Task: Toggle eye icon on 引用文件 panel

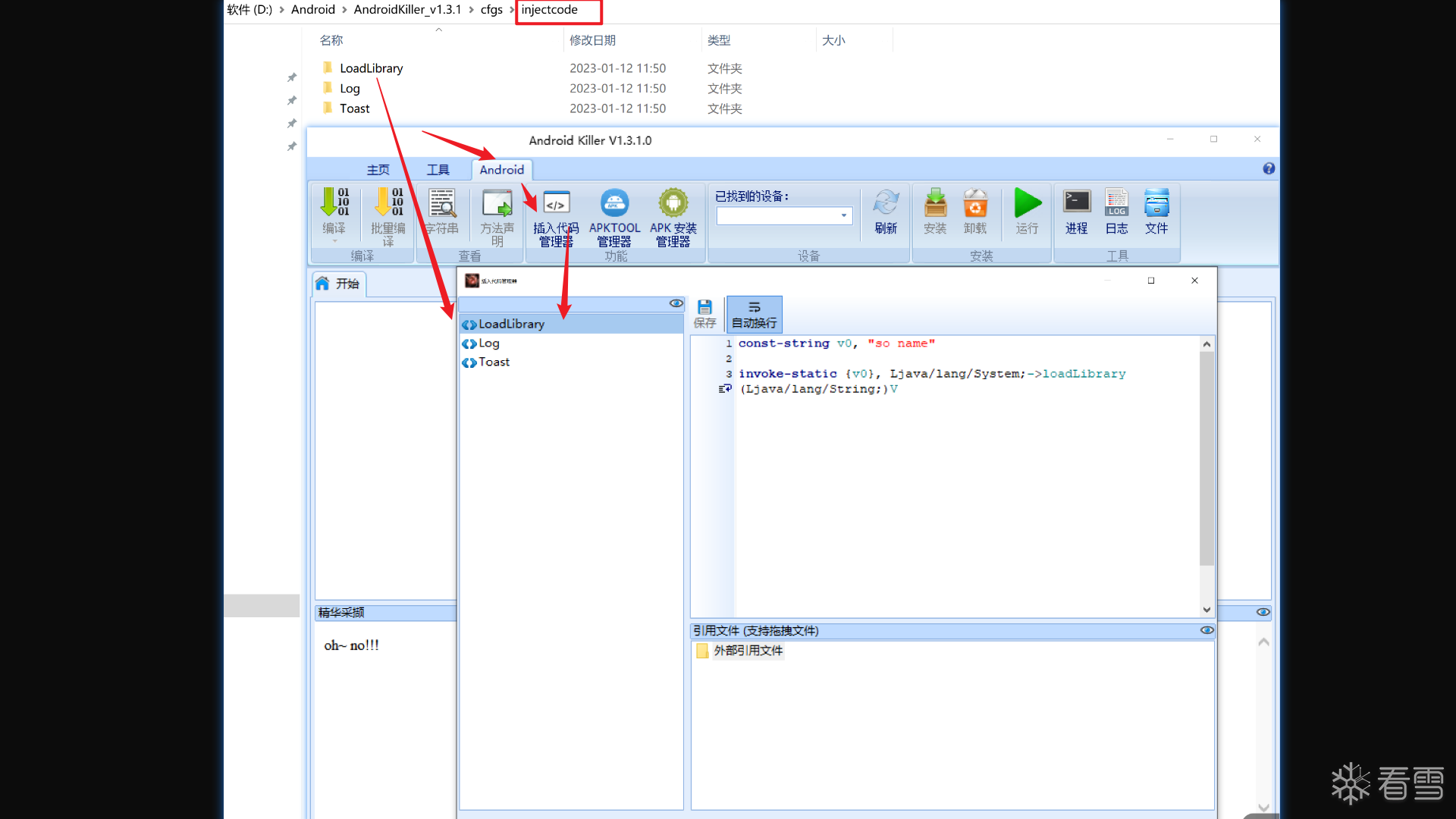Action: 1207,630
